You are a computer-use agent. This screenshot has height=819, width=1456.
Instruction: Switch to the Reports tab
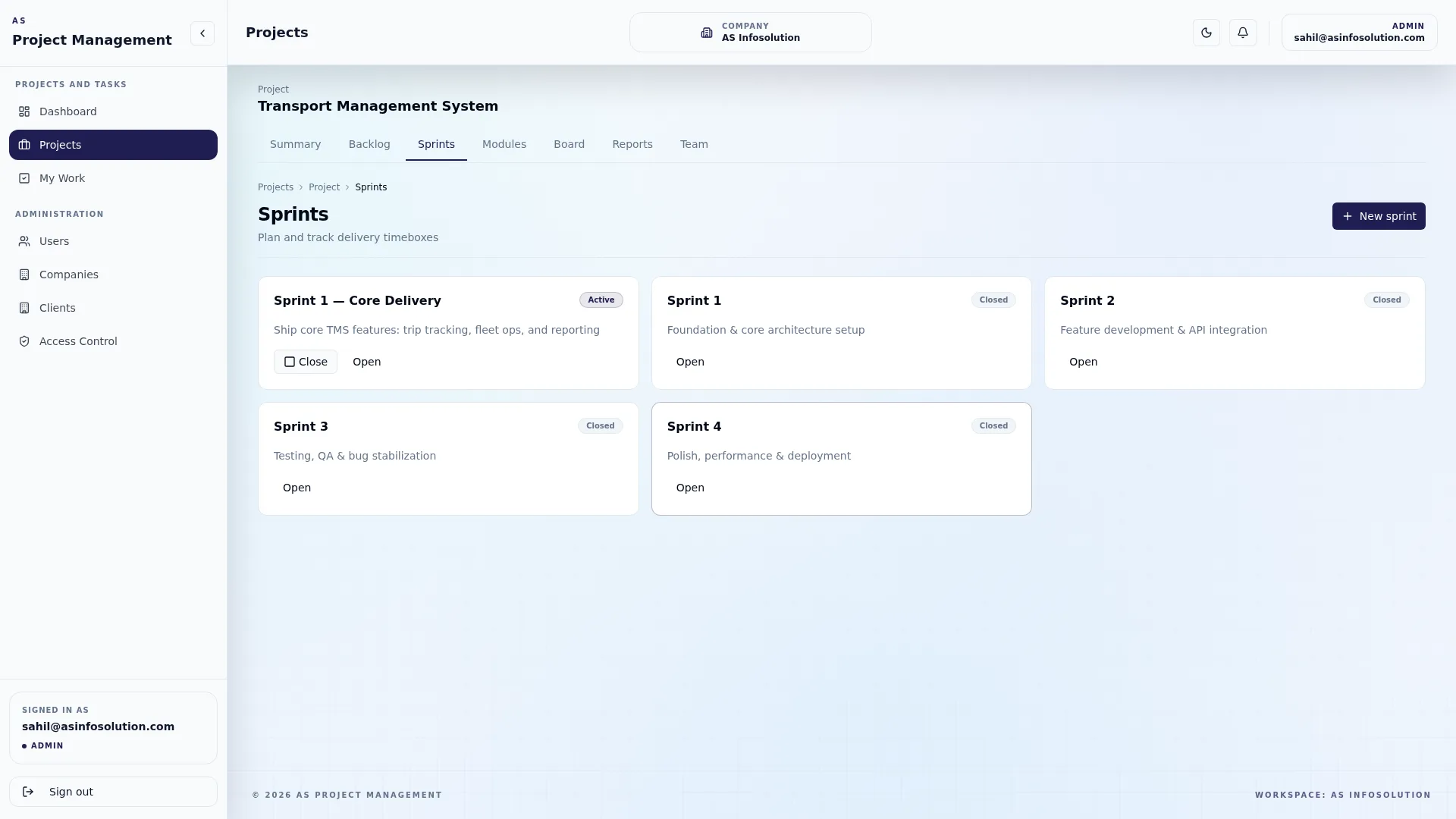pyautogui.click(x=632, y=144)
